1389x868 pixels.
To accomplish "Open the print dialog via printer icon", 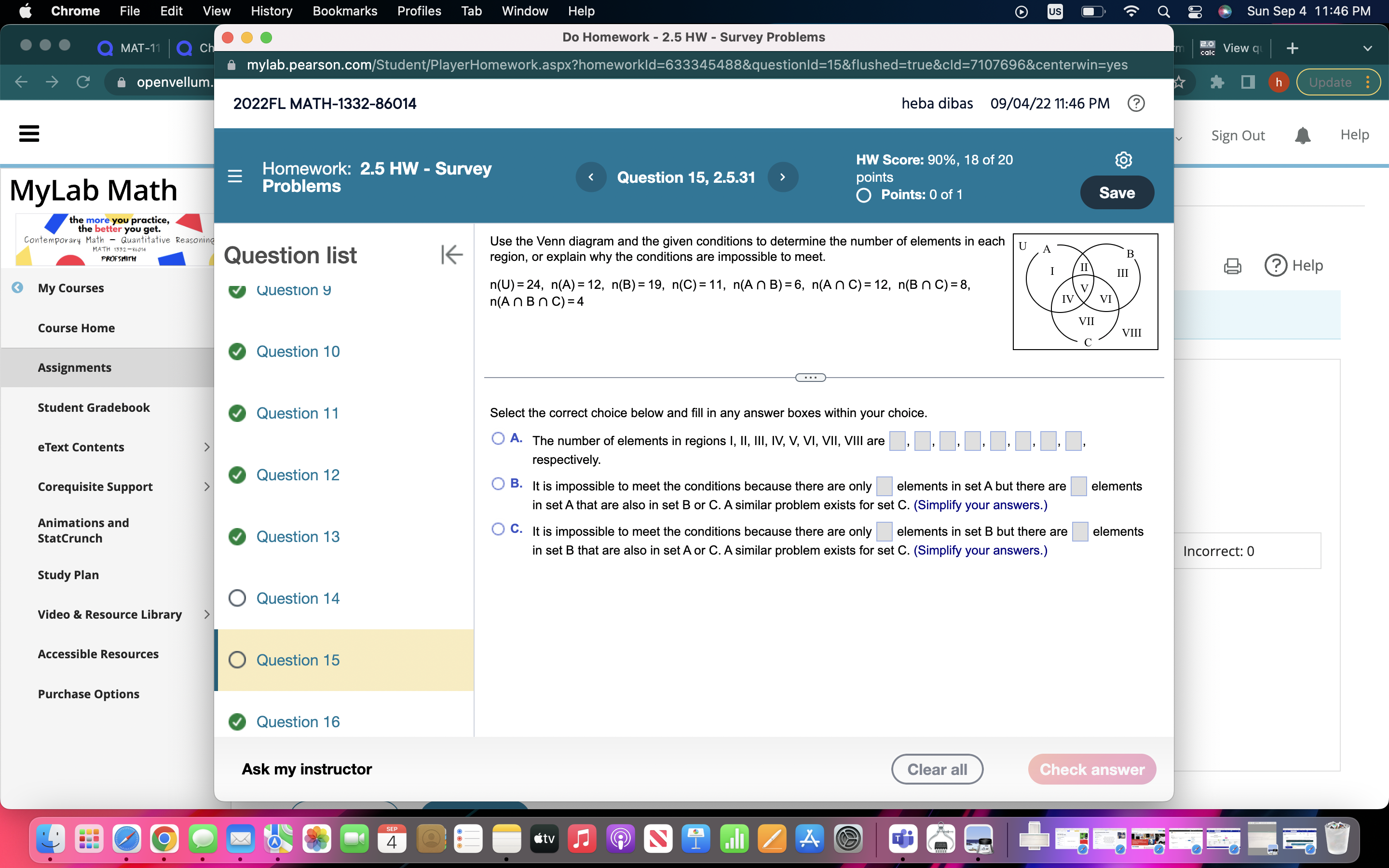I will click(1232, 265).
